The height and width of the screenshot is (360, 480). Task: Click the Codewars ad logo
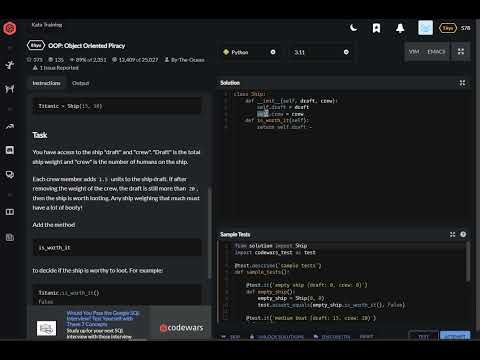click(182, 328)
